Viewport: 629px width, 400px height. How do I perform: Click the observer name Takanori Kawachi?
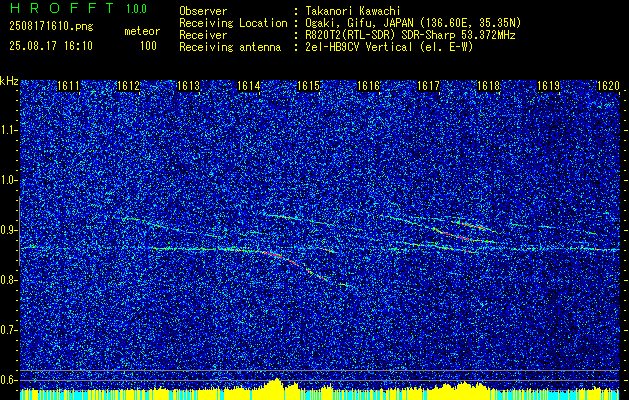[353, 11]
